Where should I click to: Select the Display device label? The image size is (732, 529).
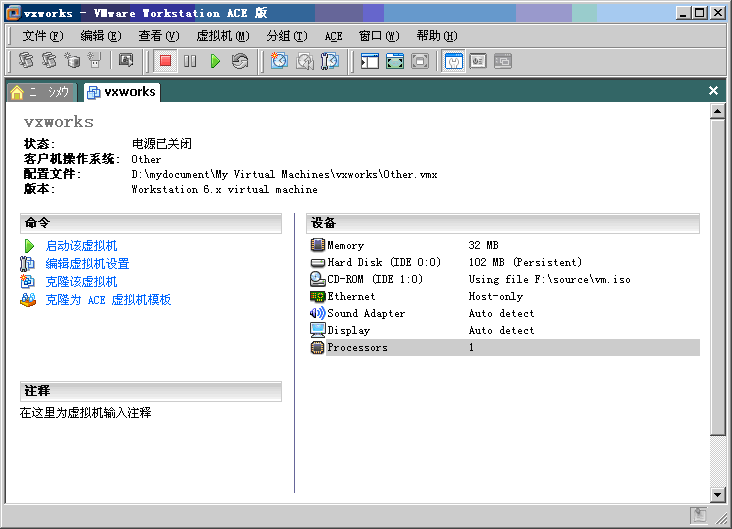pos(349,330)
